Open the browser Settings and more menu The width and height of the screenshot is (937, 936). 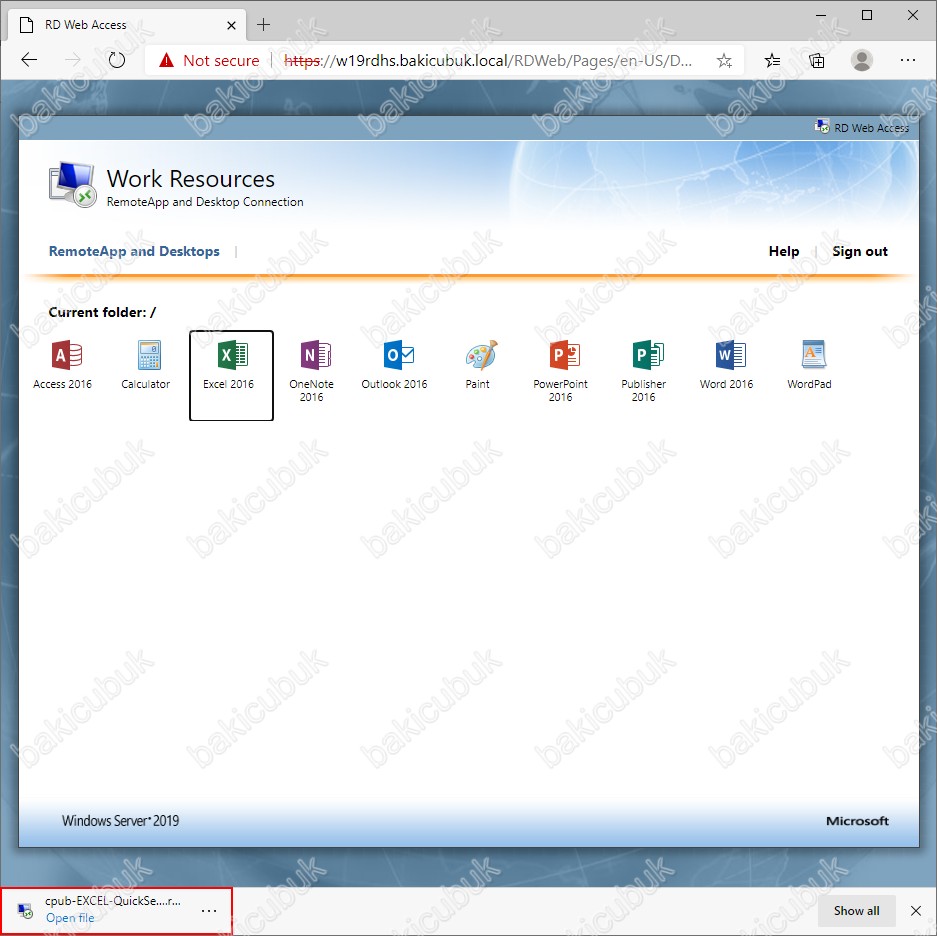[908, 60]
